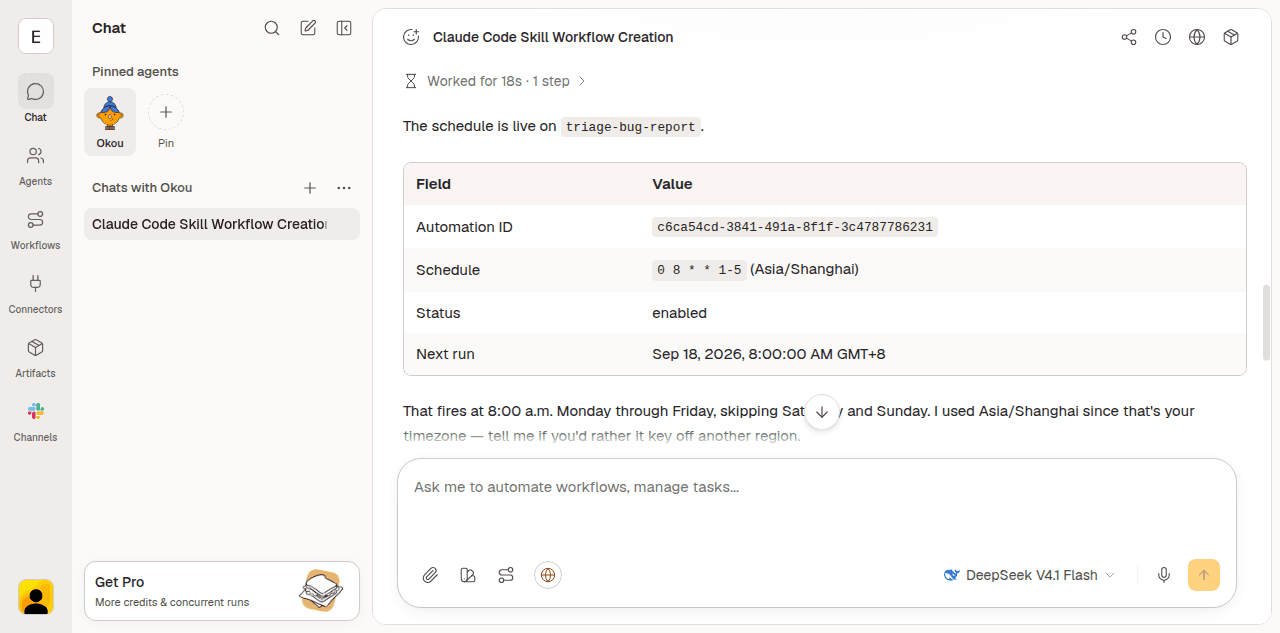Select the Automation ID value
This screenshot has width=1280, height=633.
pos(795,227)
